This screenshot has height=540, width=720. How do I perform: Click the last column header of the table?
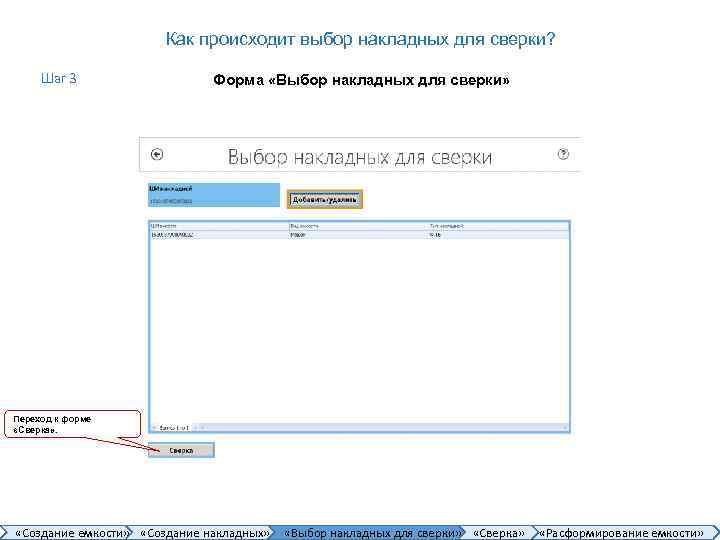(x=498, y=226)
